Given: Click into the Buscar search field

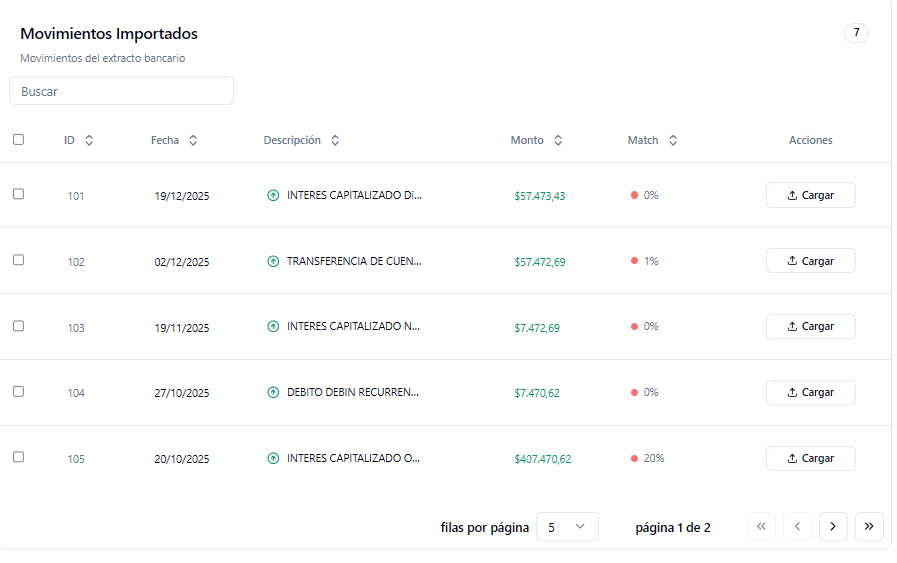Looking at the screenshot, I should (x=121, y=91).
